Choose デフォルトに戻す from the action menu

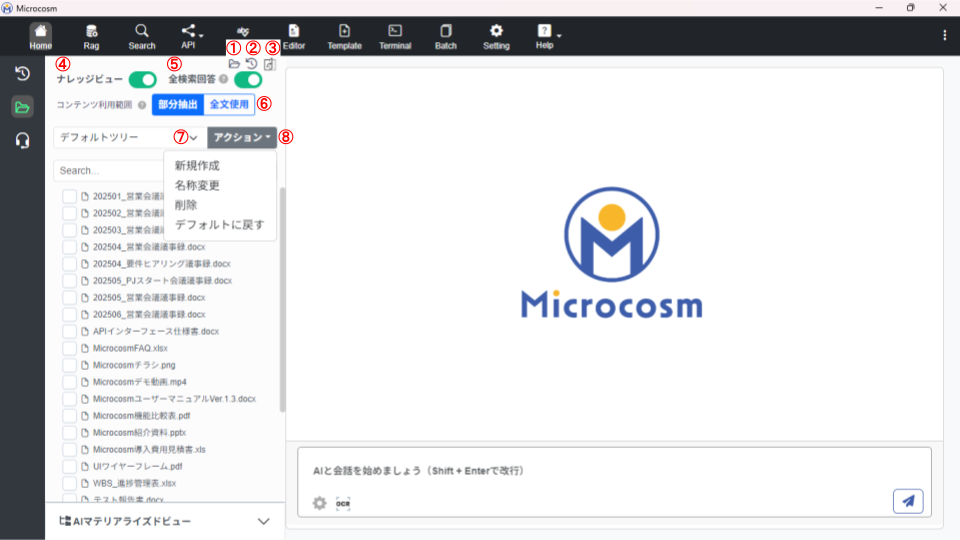[x=220, y=225]
